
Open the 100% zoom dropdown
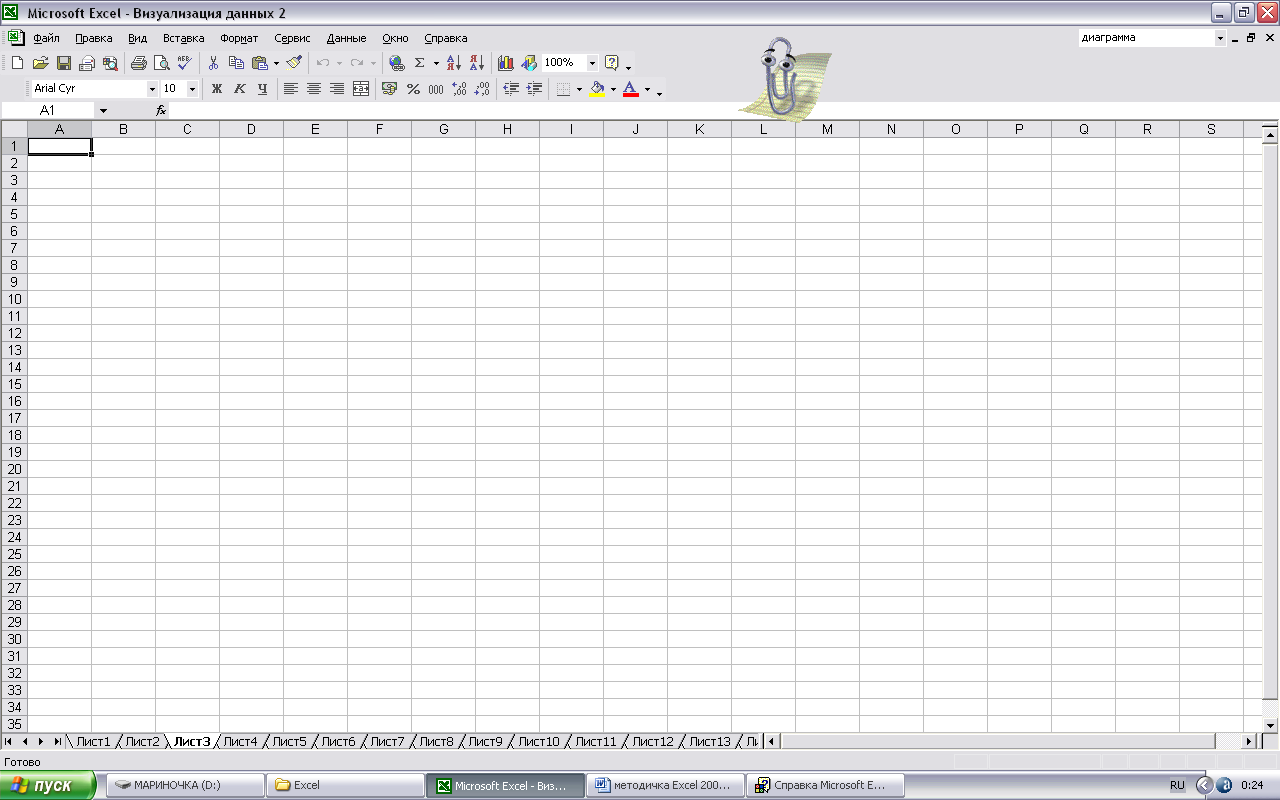coord(592,63)
